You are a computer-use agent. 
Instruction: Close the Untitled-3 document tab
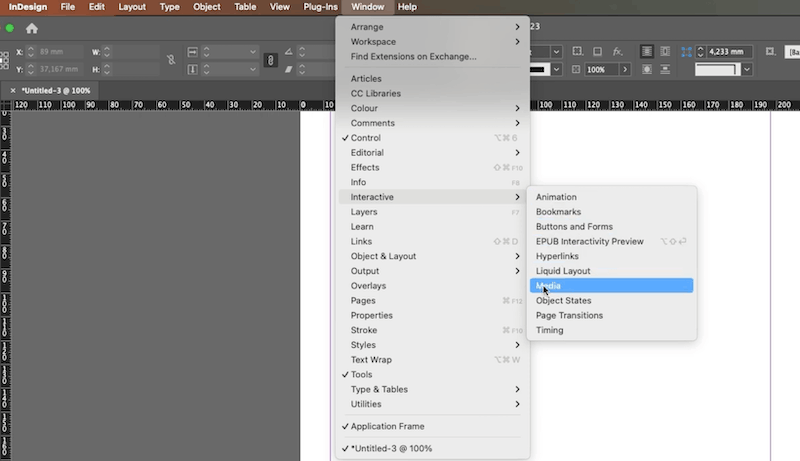13,90
